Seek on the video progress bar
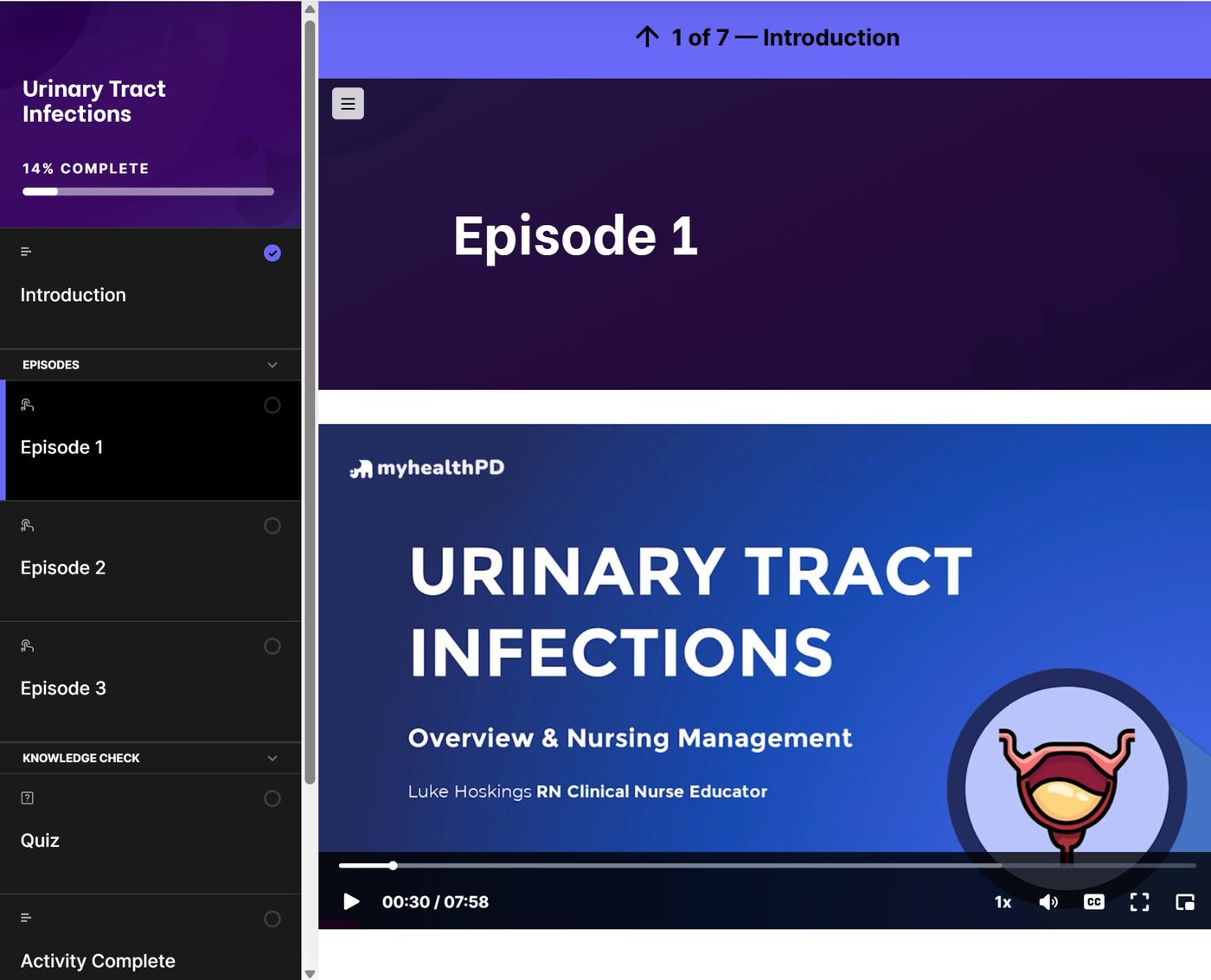 pos(767,865)
